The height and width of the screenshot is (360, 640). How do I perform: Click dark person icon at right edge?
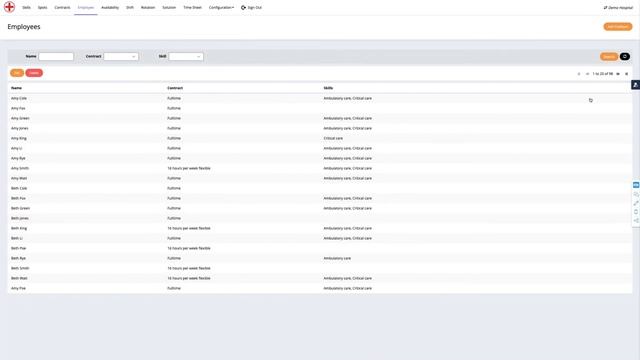coord(636,84)
